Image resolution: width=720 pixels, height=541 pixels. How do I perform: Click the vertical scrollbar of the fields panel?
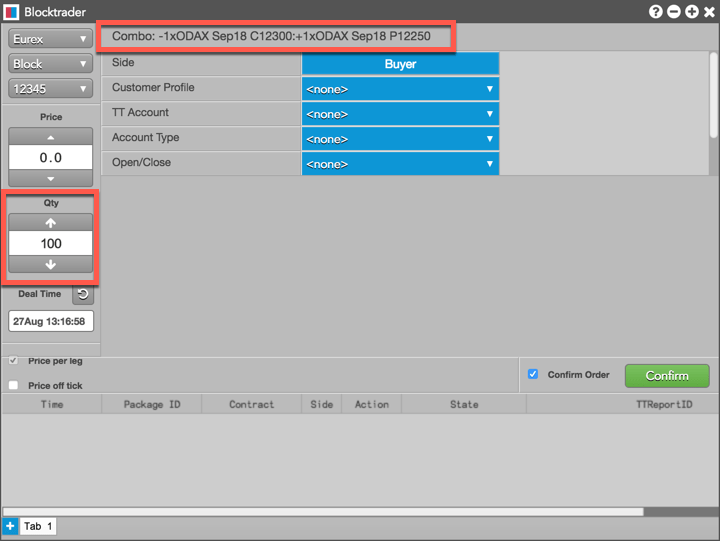coord(713,96)
